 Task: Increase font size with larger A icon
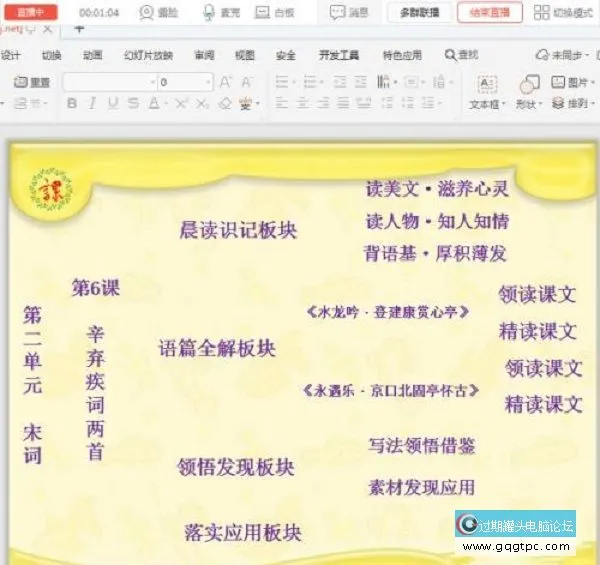tap(225, 82)
